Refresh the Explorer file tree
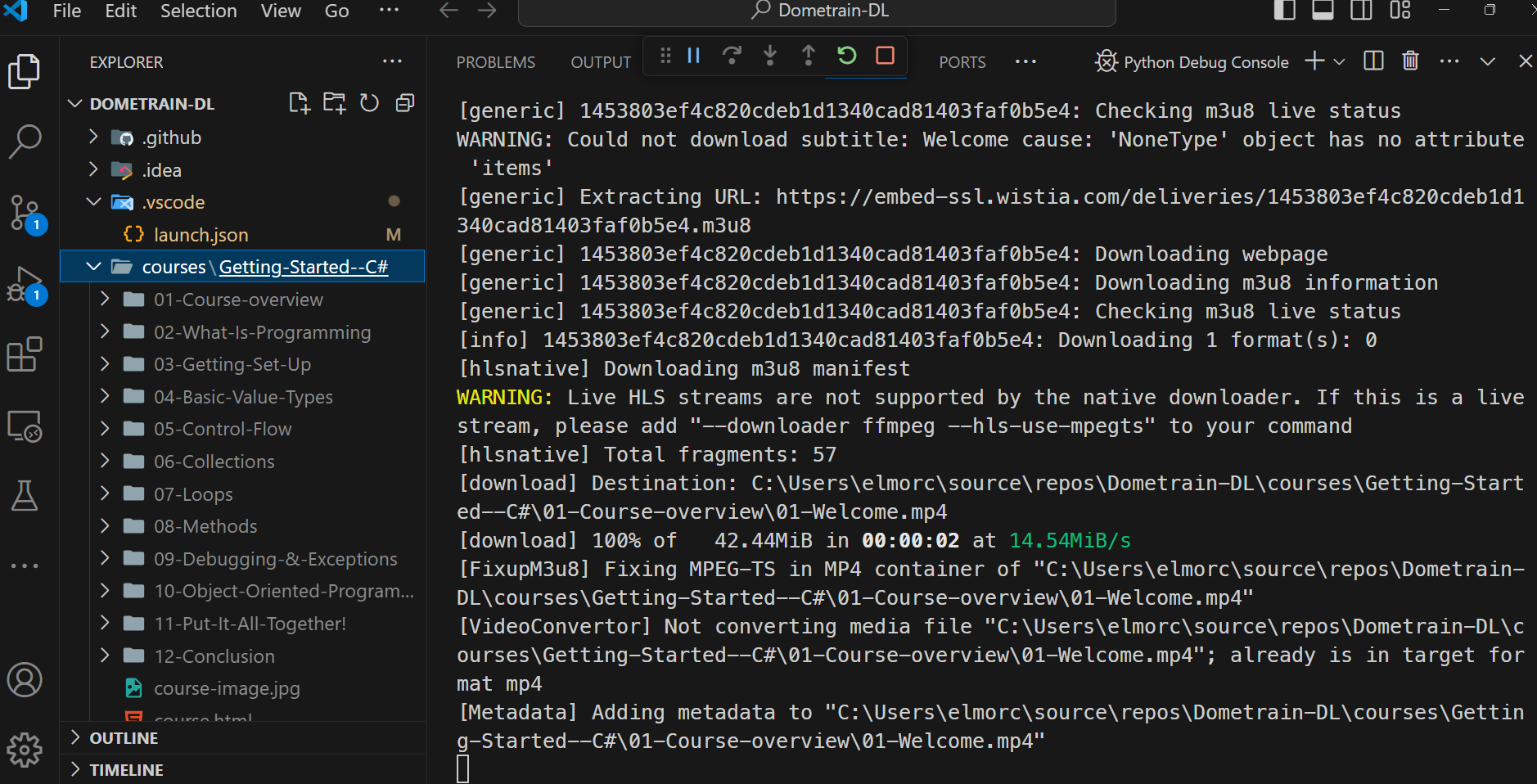The width and height of the screenshot is (1537, 784). pos(369,103)
